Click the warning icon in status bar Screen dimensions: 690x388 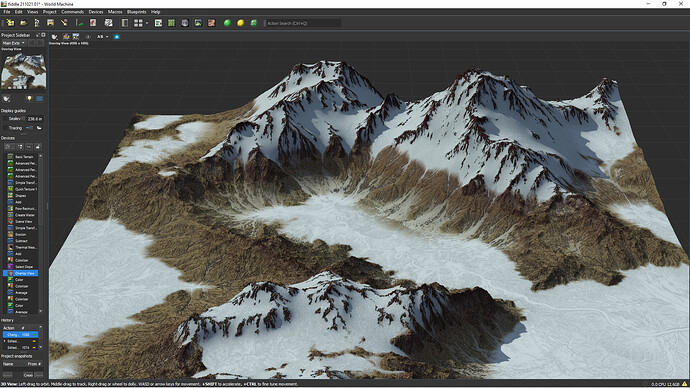pyautogui.click(x=684, y=384)
